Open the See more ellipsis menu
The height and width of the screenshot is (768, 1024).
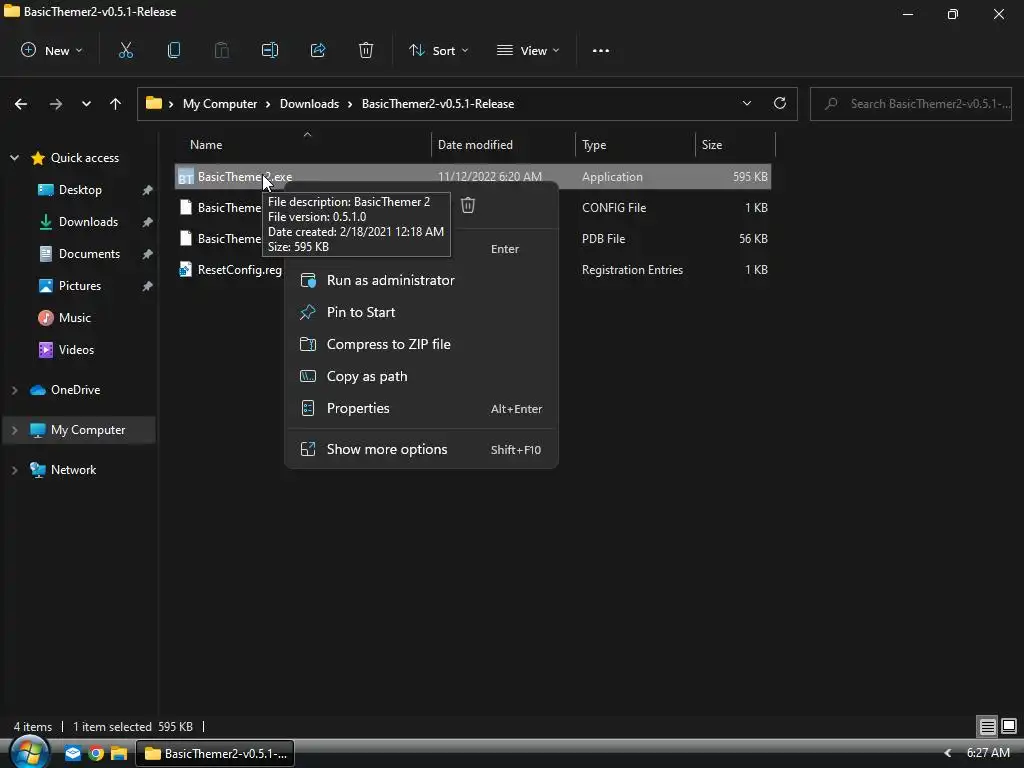coord(601,50)
